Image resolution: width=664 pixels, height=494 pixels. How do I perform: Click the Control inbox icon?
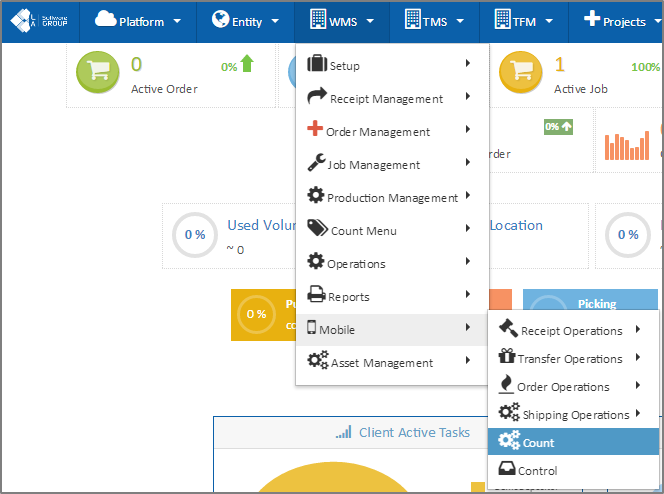tap(506, 468)
